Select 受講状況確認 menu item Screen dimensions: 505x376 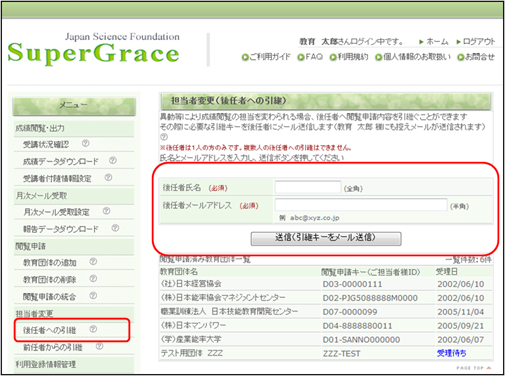pos(46,144)
